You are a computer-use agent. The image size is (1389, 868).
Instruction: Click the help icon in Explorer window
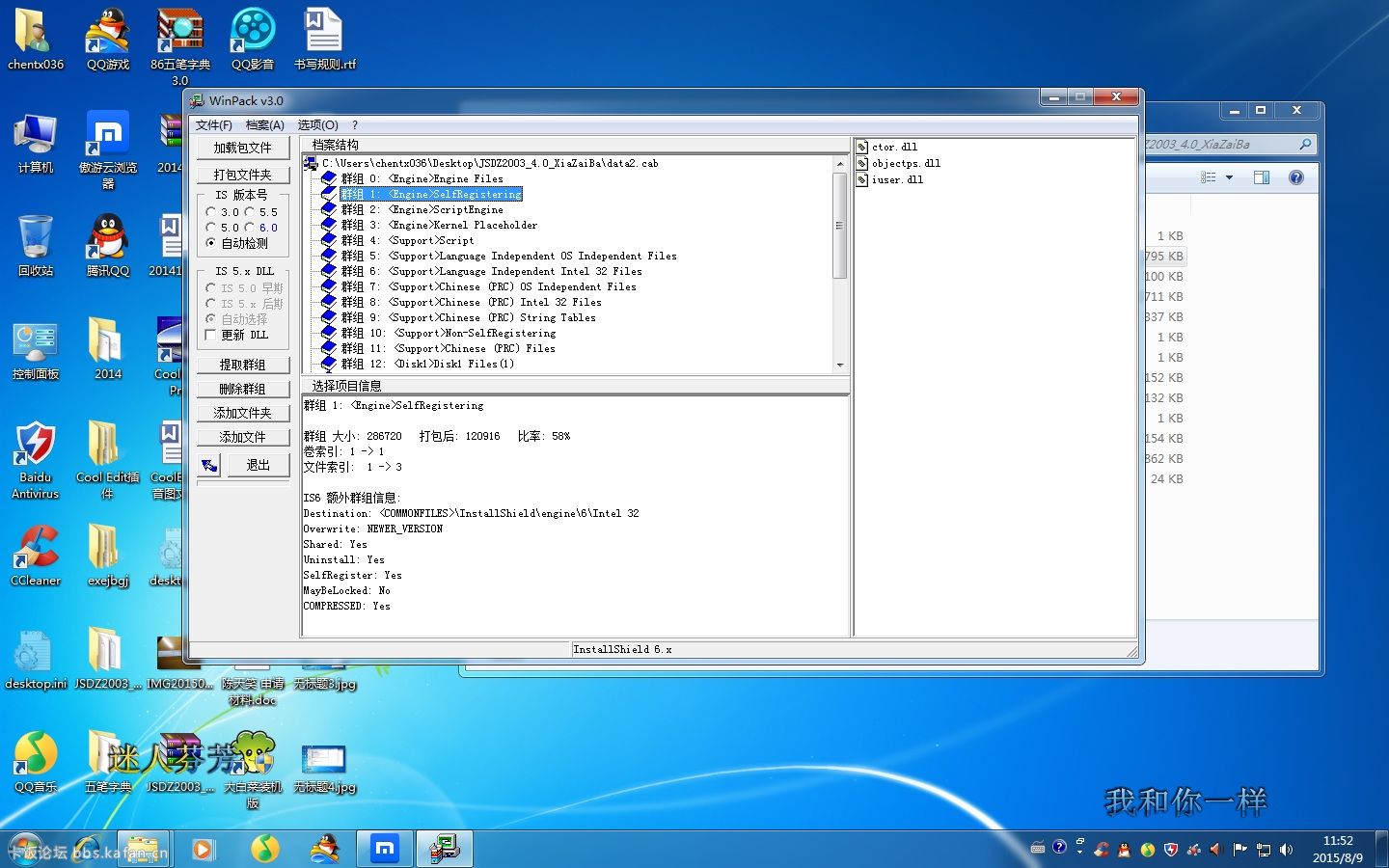1296,177
